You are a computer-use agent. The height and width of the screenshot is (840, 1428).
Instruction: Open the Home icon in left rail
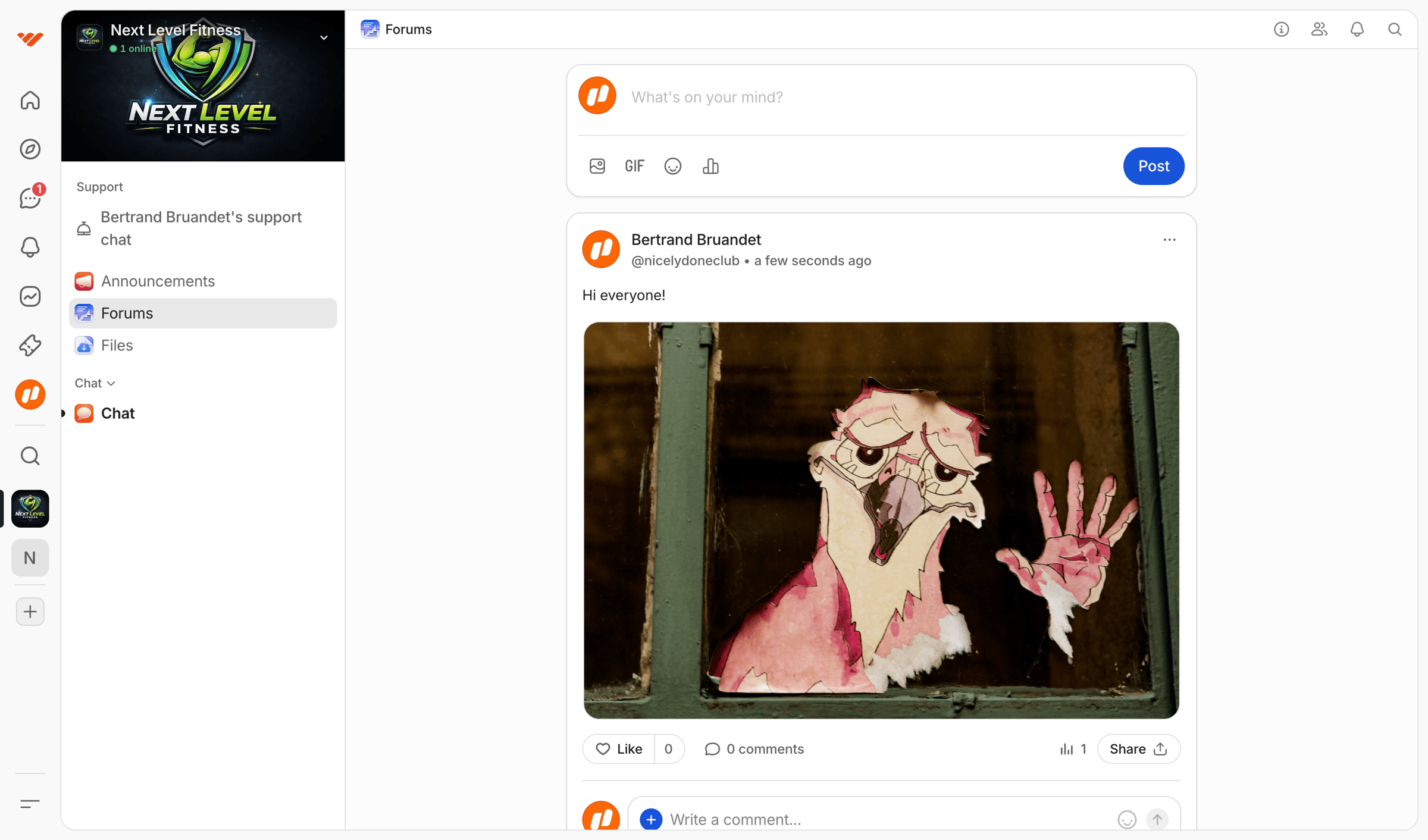(30, 101)
